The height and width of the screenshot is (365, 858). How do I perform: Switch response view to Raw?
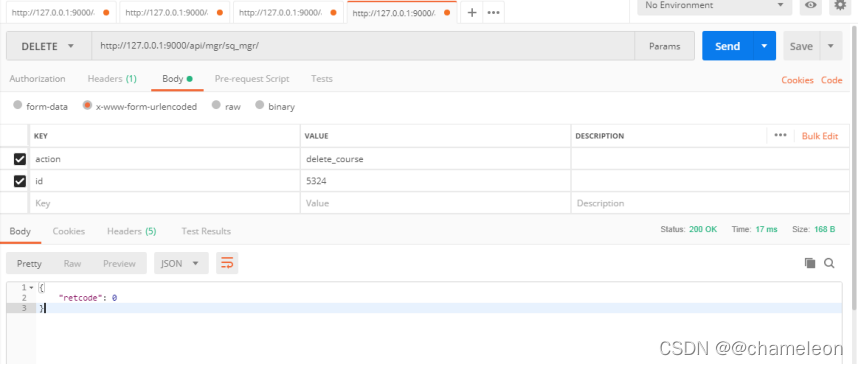pyautogui.click(x=72, y=263)
